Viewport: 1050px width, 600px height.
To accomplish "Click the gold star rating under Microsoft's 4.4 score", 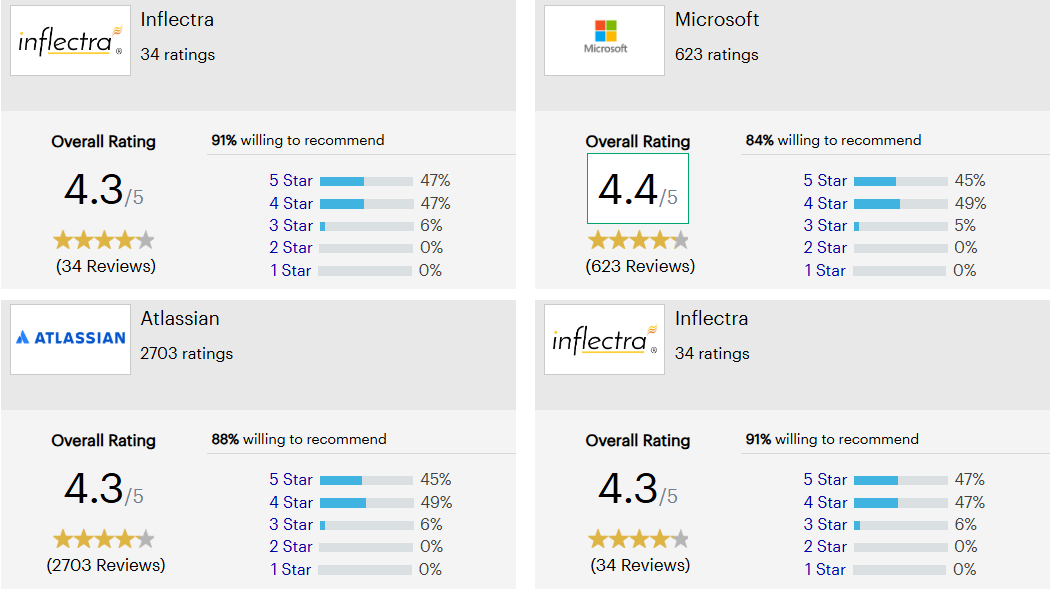I will tap(637, 240).
